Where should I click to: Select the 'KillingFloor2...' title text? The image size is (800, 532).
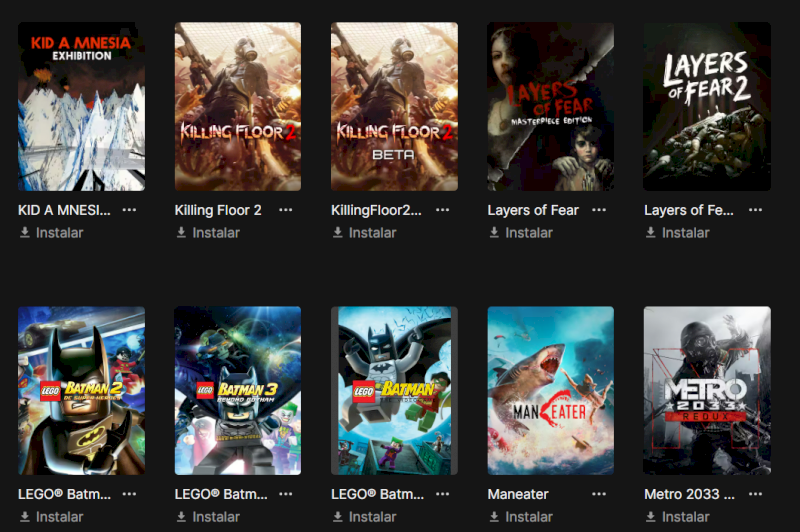[377, 210]
